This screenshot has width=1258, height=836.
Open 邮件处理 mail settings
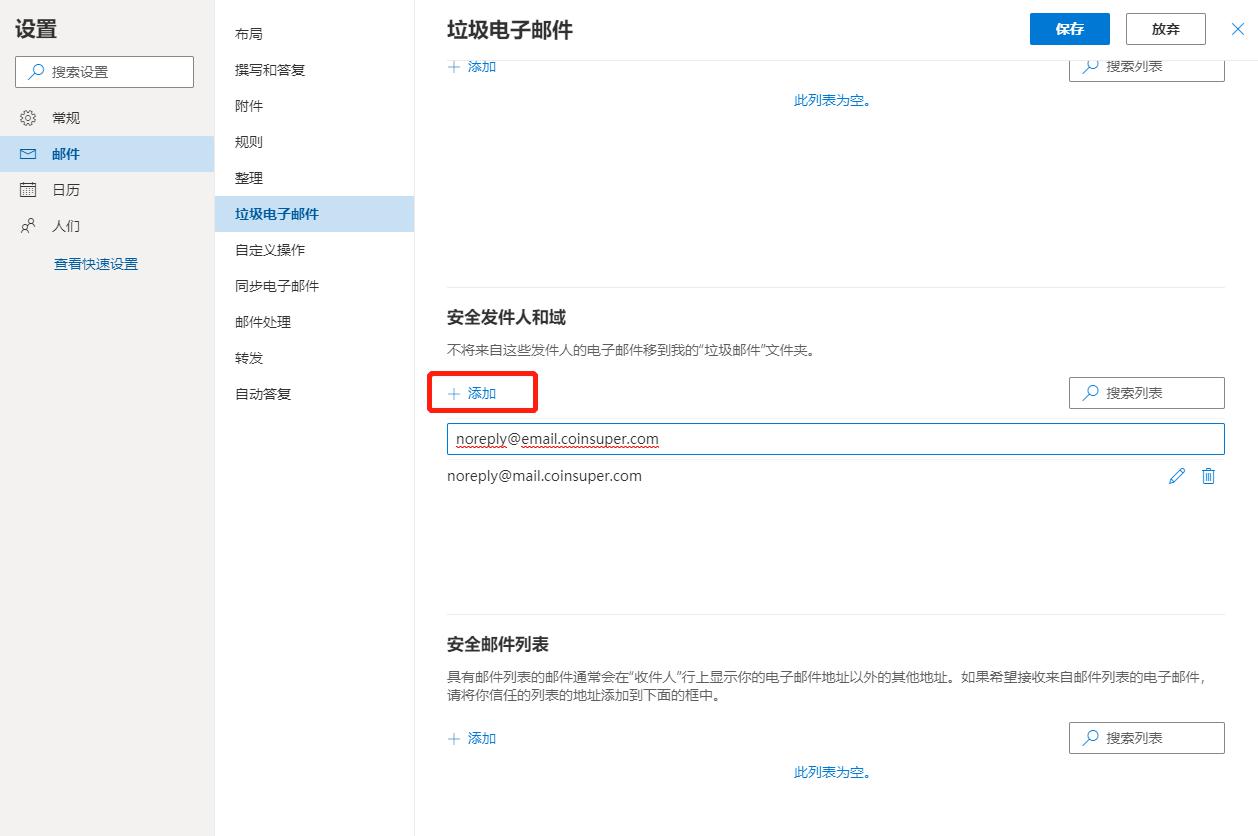pos(314,322)
